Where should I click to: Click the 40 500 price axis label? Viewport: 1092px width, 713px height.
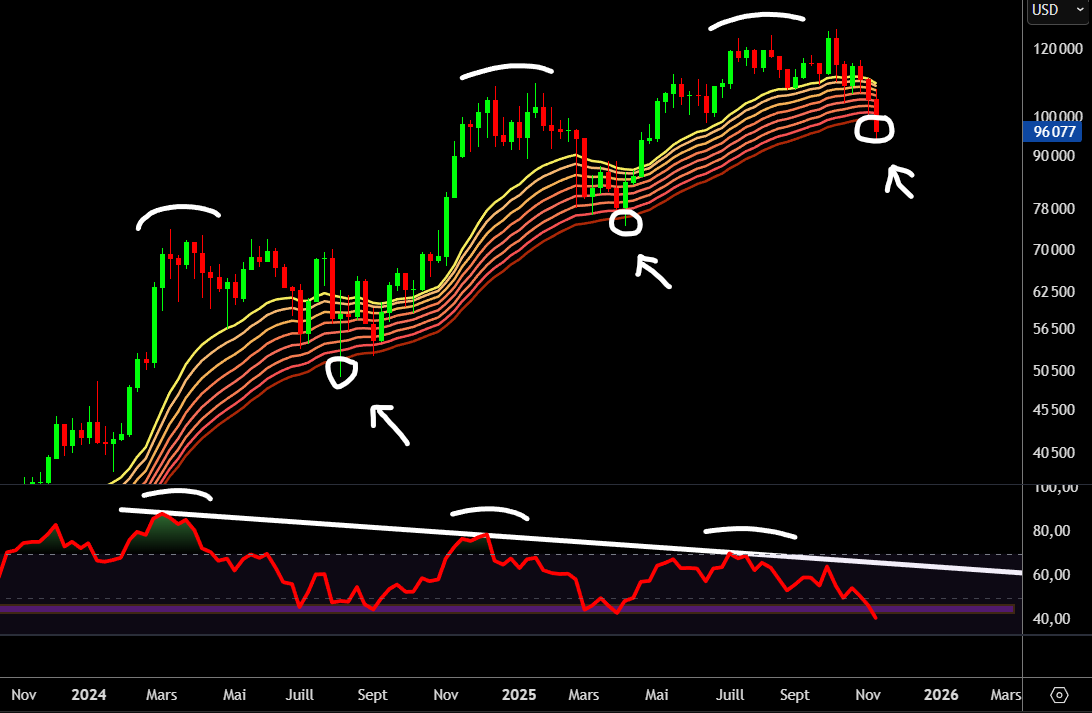tap(1054, 453)
